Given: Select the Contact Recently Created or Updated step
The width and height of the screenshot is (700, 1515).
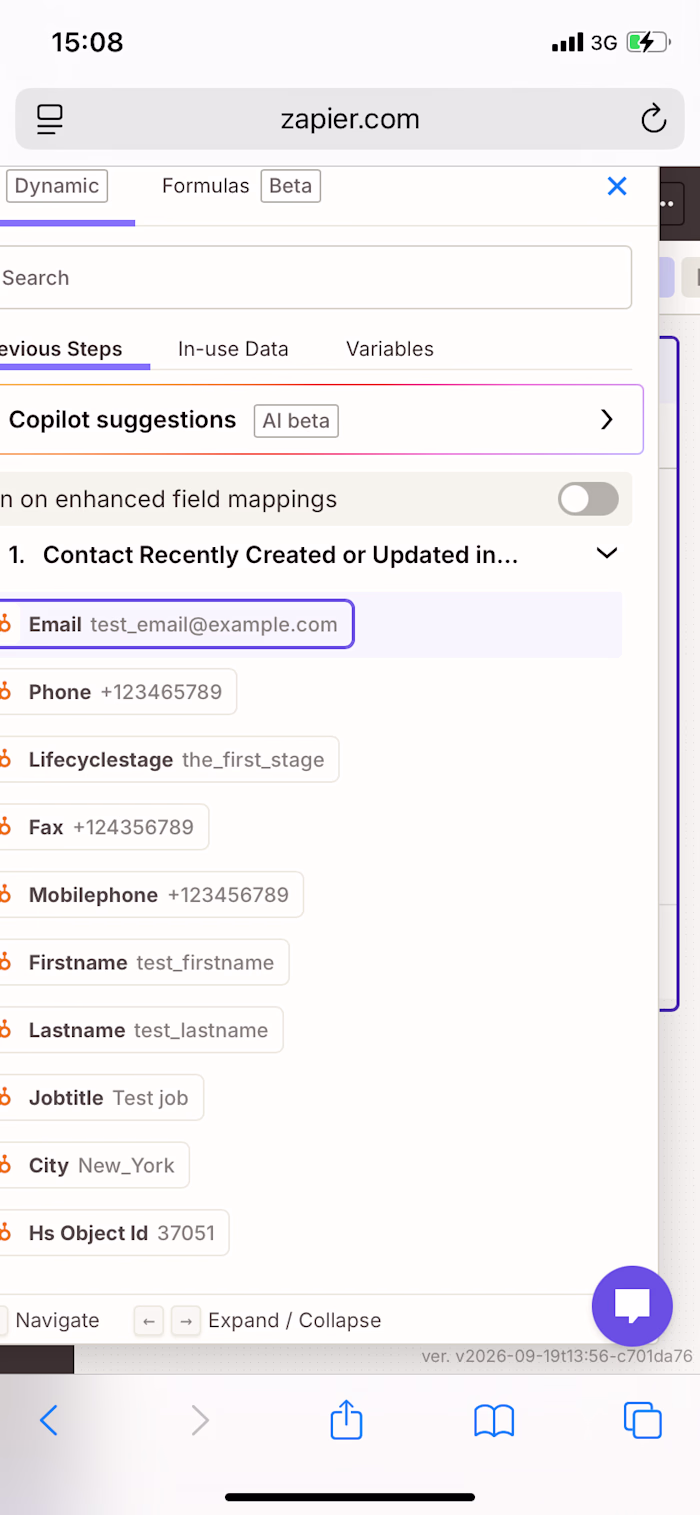Looking at the screenshot, I should (280, 555).
